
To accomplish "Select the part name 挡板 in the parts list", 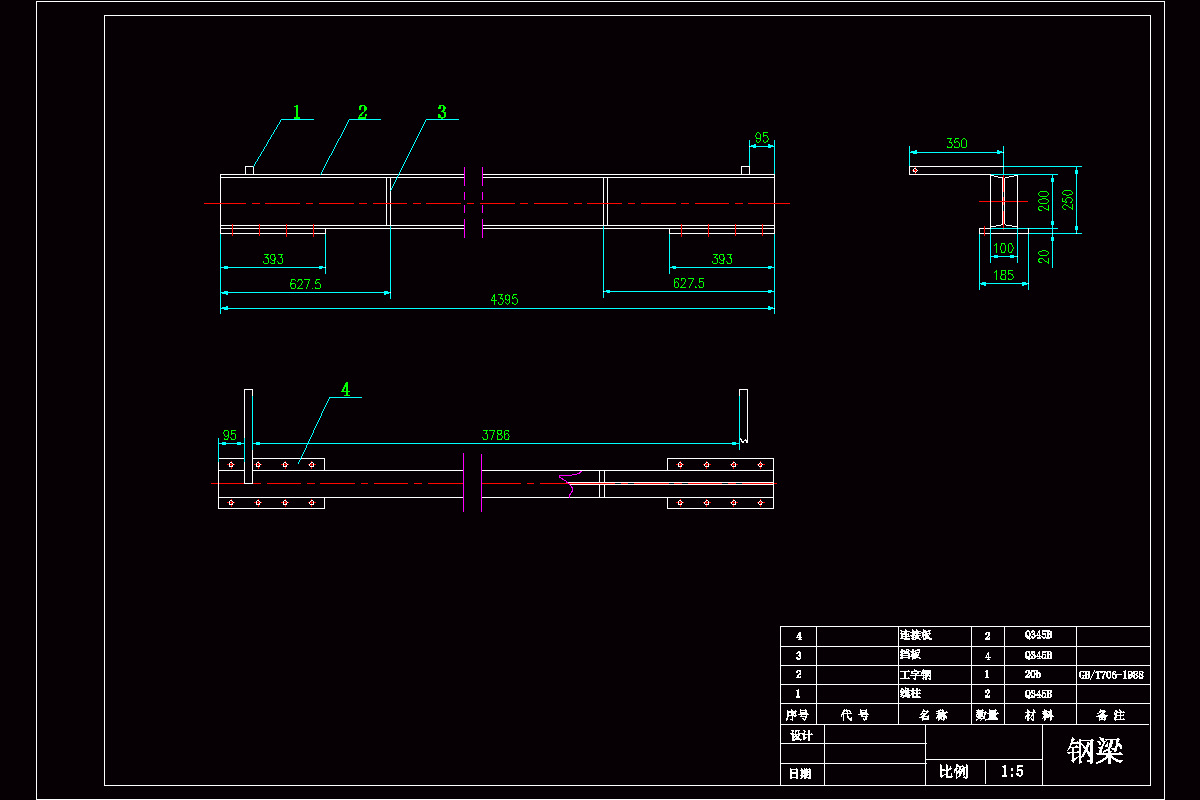I will (x=911, y=655).
